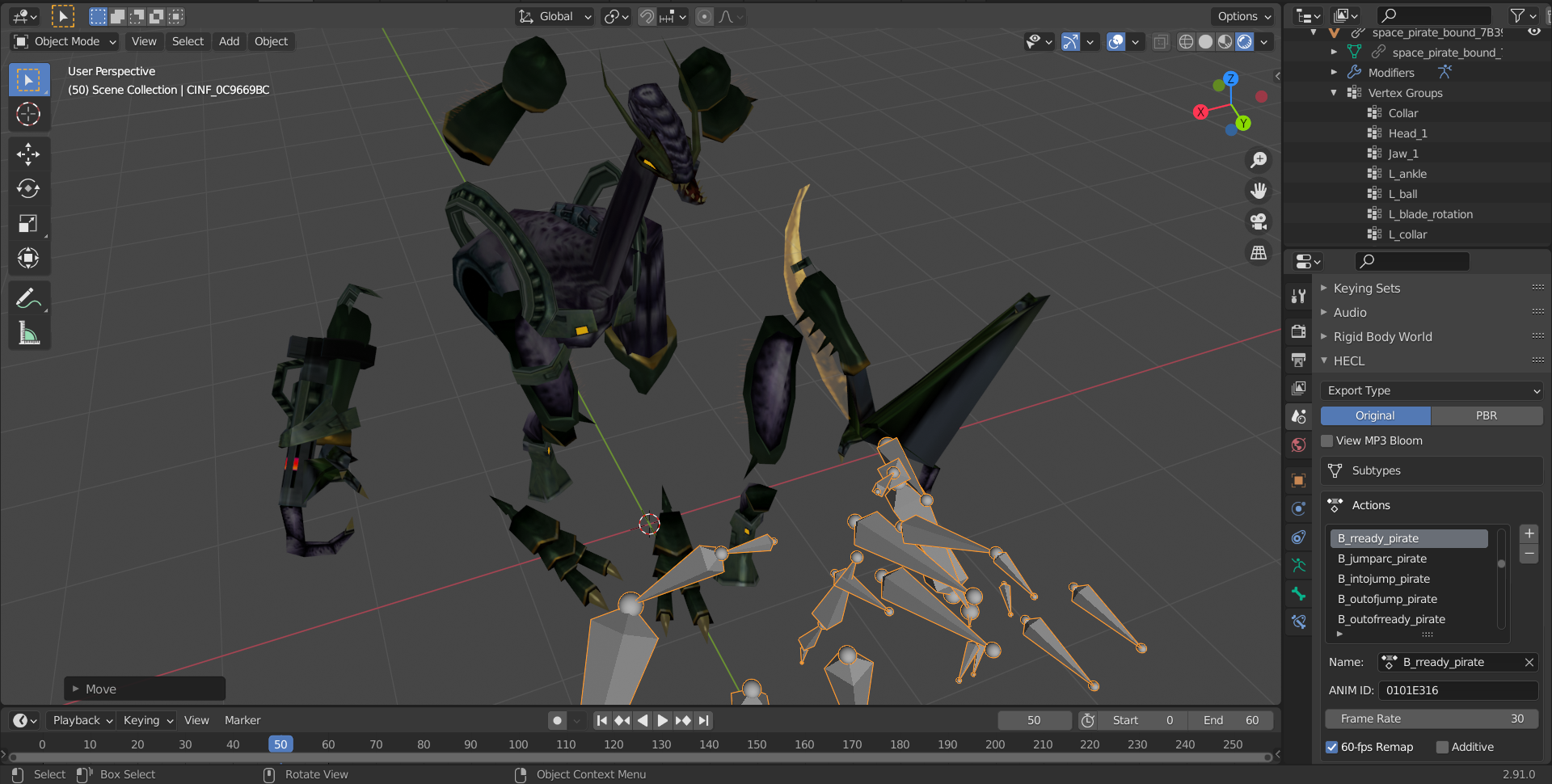Image resolution: width=1552 pixels, height=784 pixels.
Task: Open the Output properties printer tab
Action: (x=1299, y=360)
